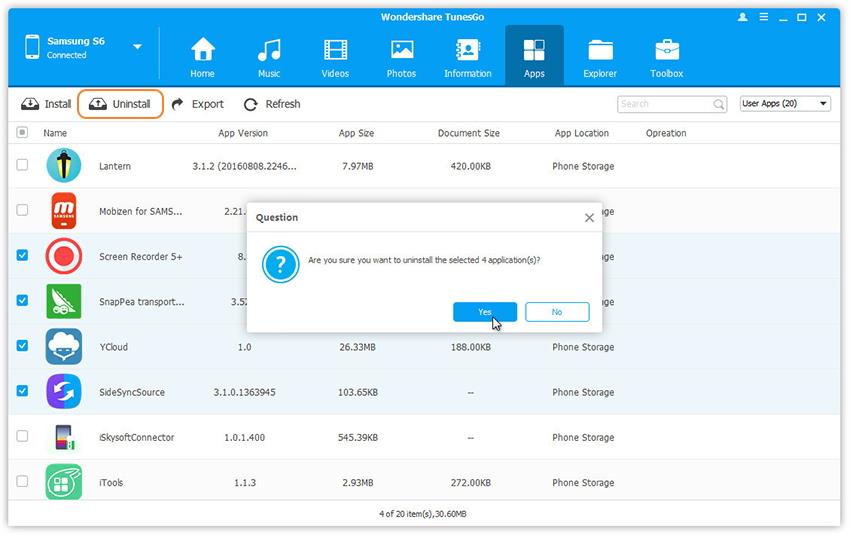Tick the iSkysoftConnector checkbox
Viewport: 850px width, 535px height.
coord(22,436)
